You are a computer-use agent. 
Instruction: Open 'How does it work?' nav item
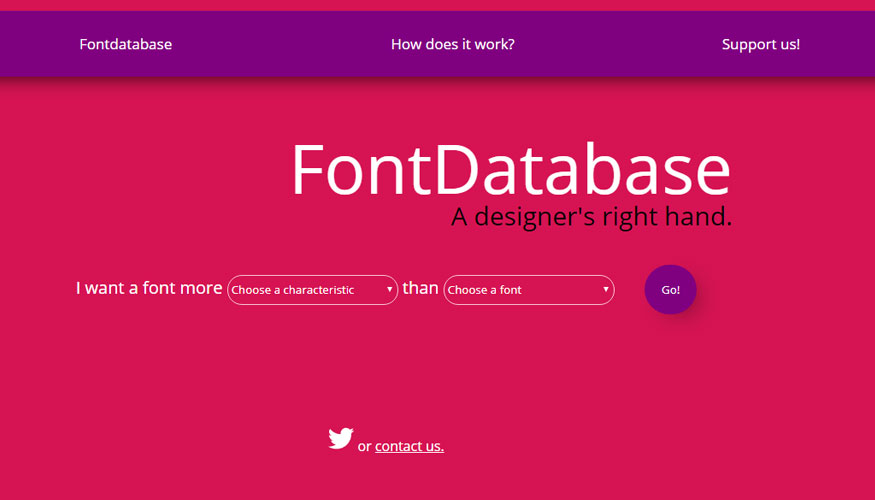coord(453,44)
